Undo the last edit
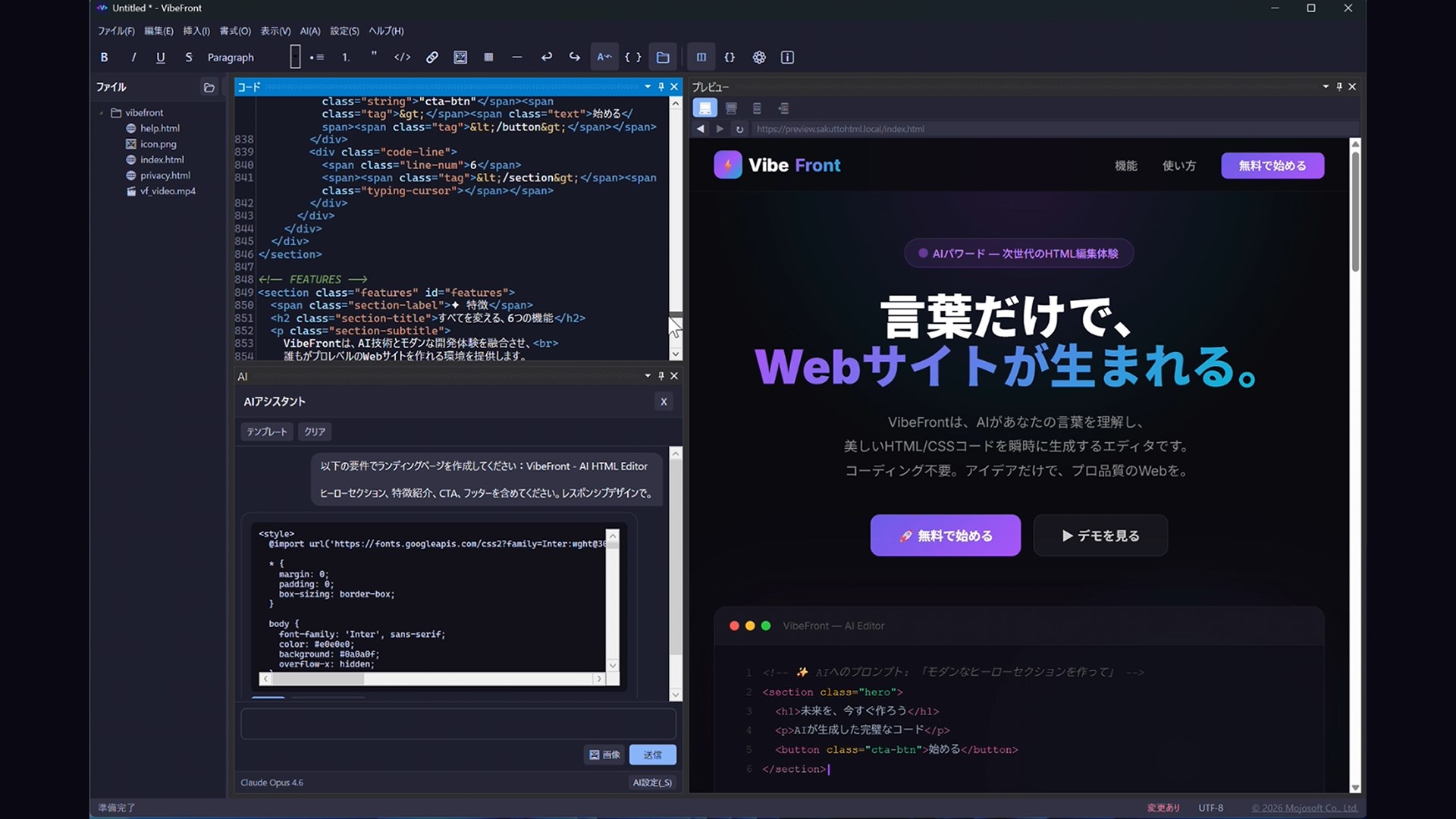This screenshot has height=819, width=1456. click(x=546, y=58)
